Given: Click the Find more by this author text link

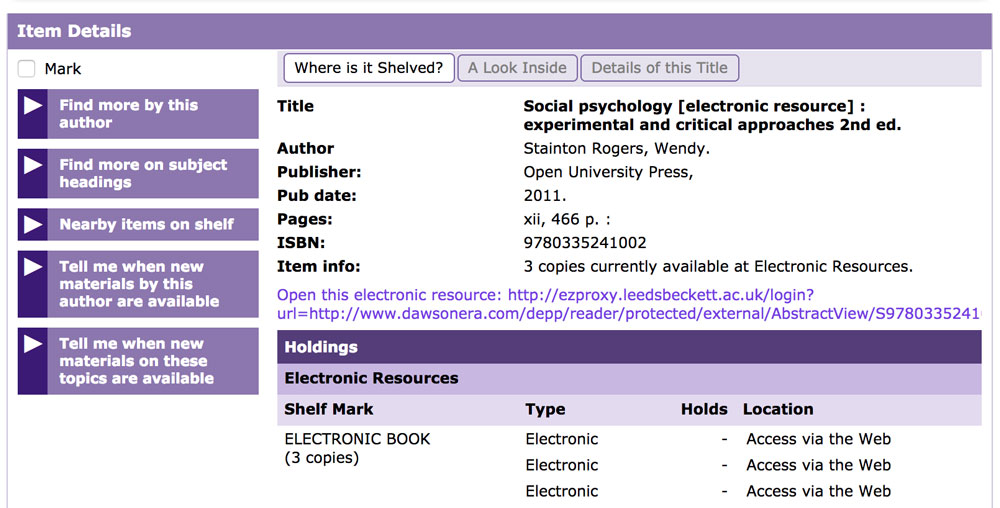Looking at the screenshot, I should point(128,114).
